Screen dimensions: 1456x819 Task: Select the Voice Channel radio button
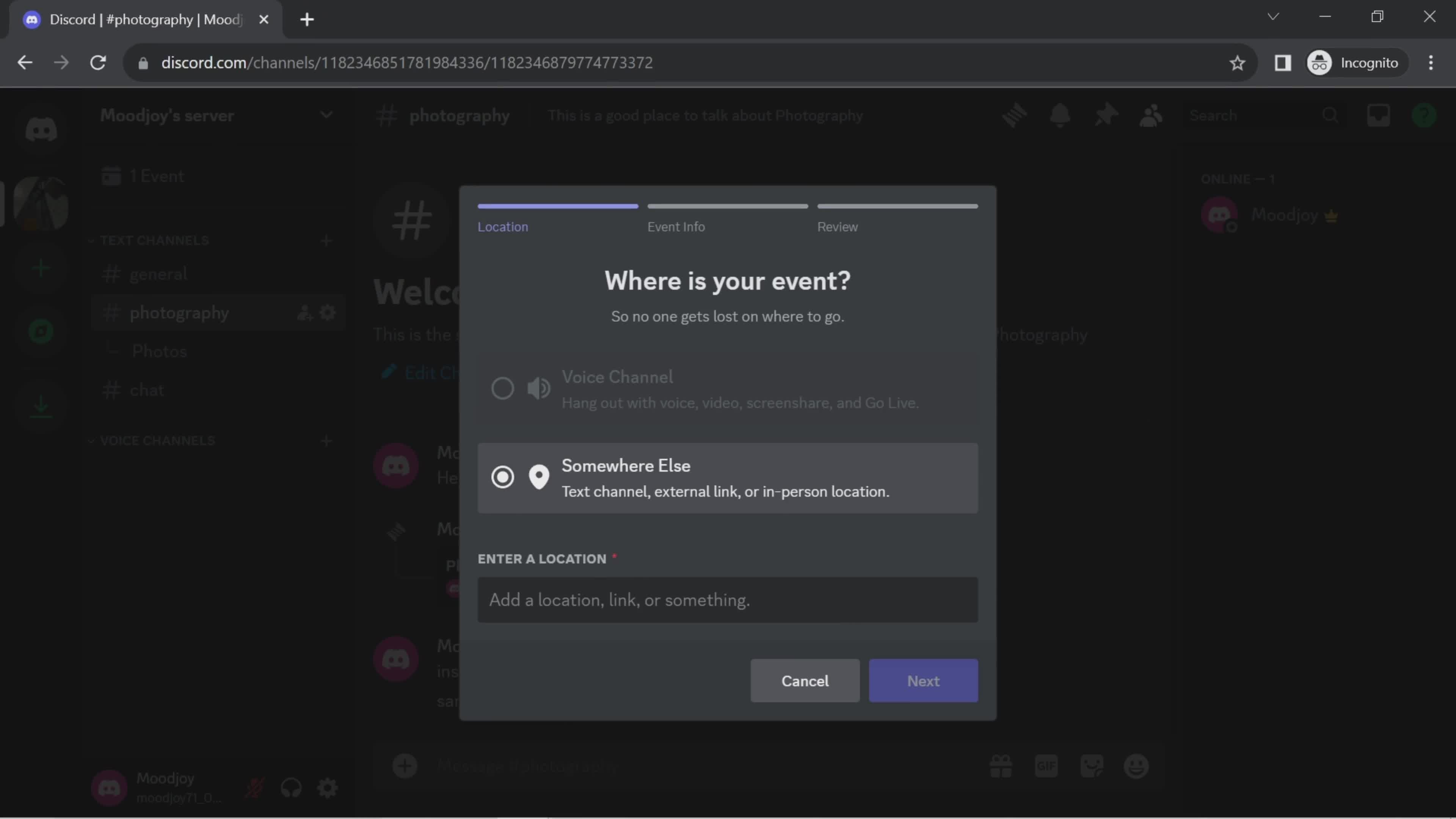(x=501, y=388)
